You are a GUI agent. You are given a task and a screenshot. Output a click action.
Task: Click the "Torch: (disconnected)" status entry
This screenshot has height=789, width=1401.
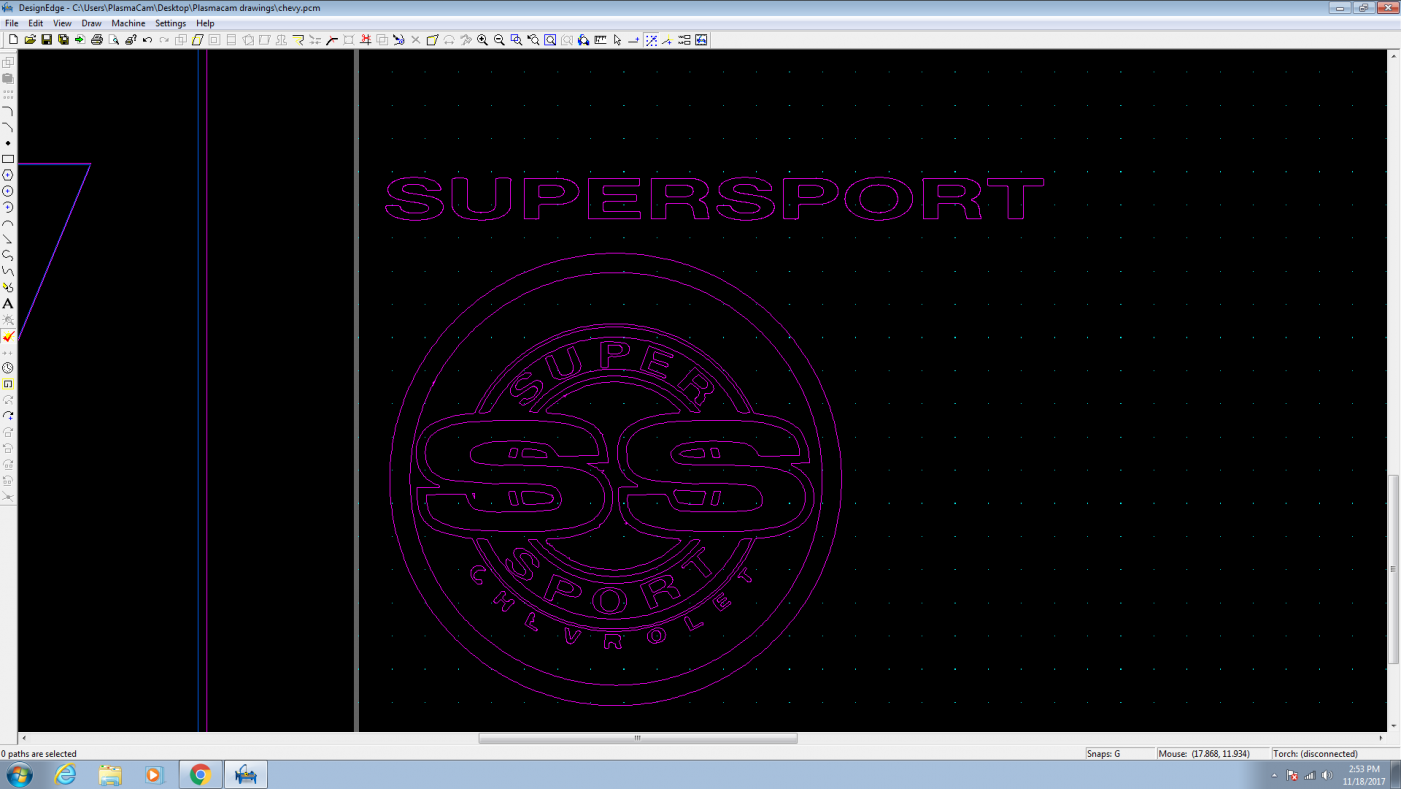point(1333,754)
